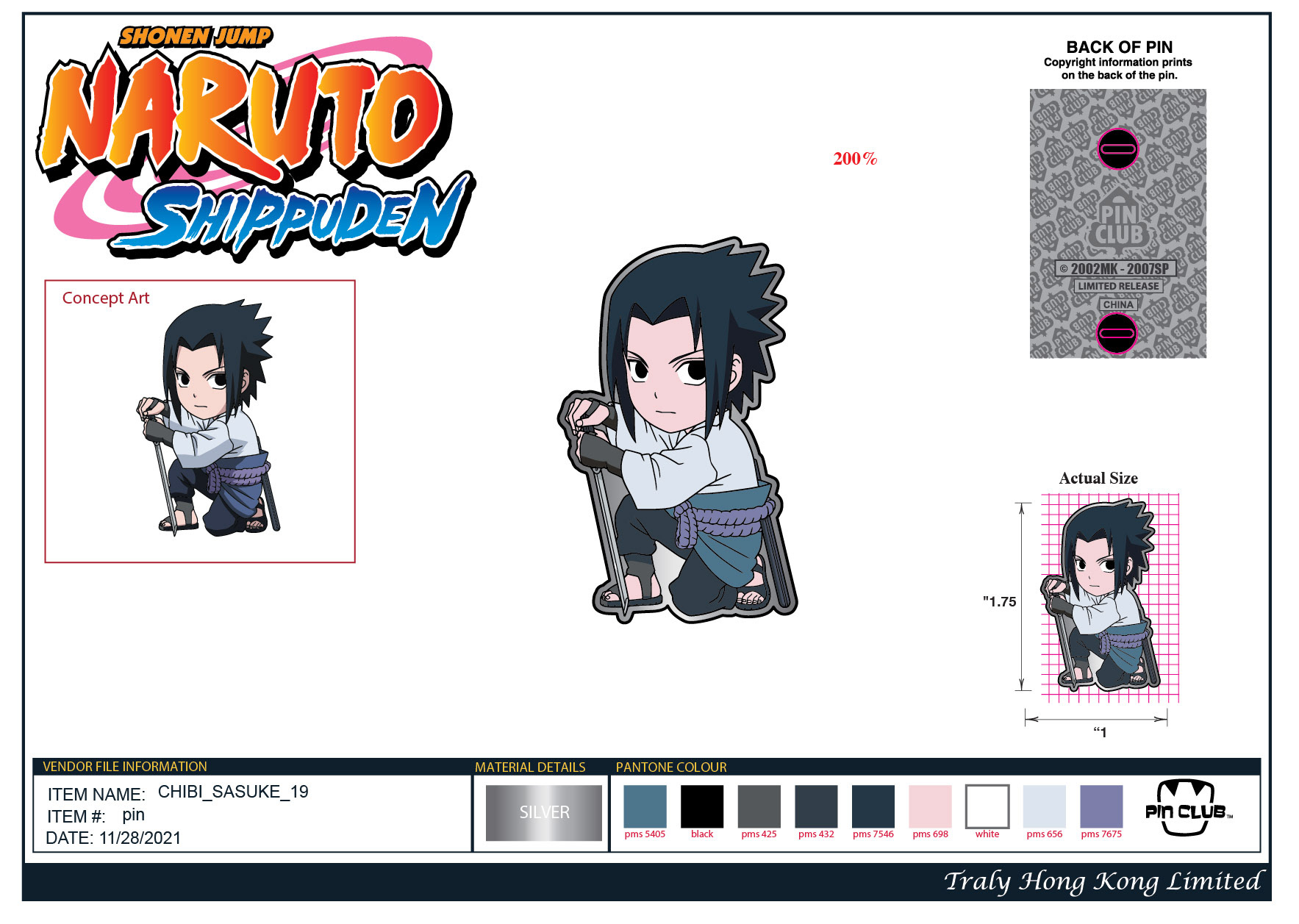Click the 'CHINA' label on pin back
This screenshot has height=924, width=1299.
[x=1118, y=304]
